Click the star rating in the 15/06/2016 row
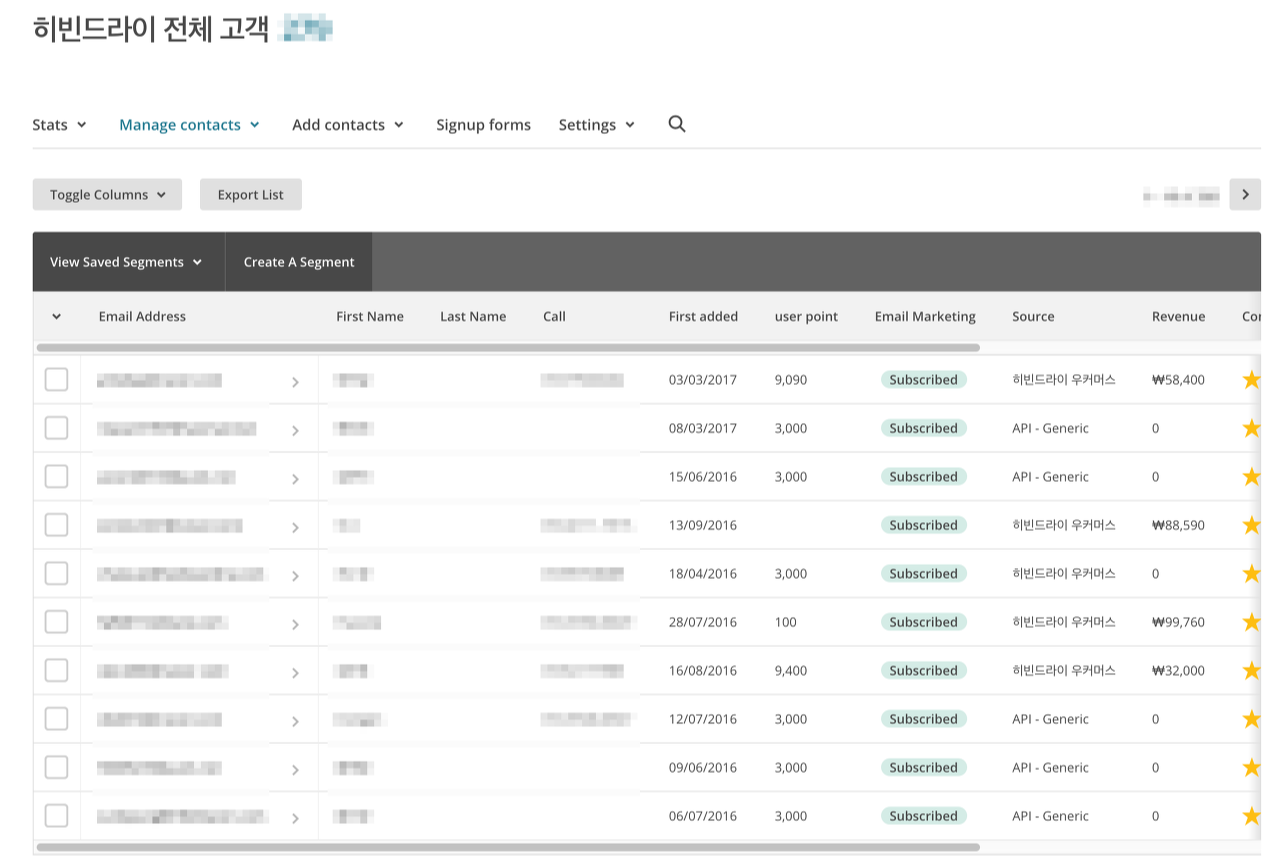This screenshot has height=866, width=1280. (x=1251, y=477)
